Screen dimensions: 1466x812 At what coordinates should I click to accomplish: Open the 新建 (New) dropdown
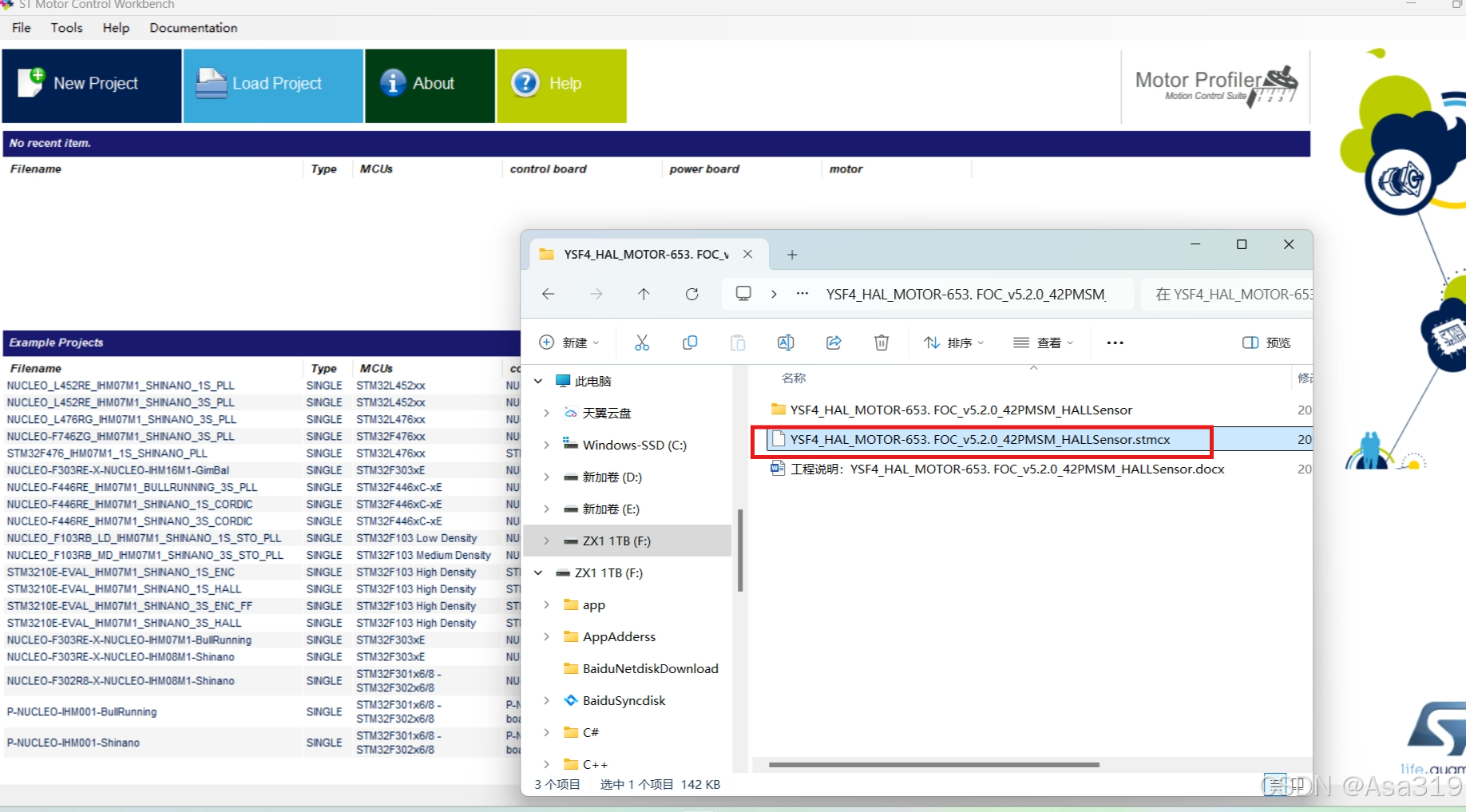[x=570, y=343]
